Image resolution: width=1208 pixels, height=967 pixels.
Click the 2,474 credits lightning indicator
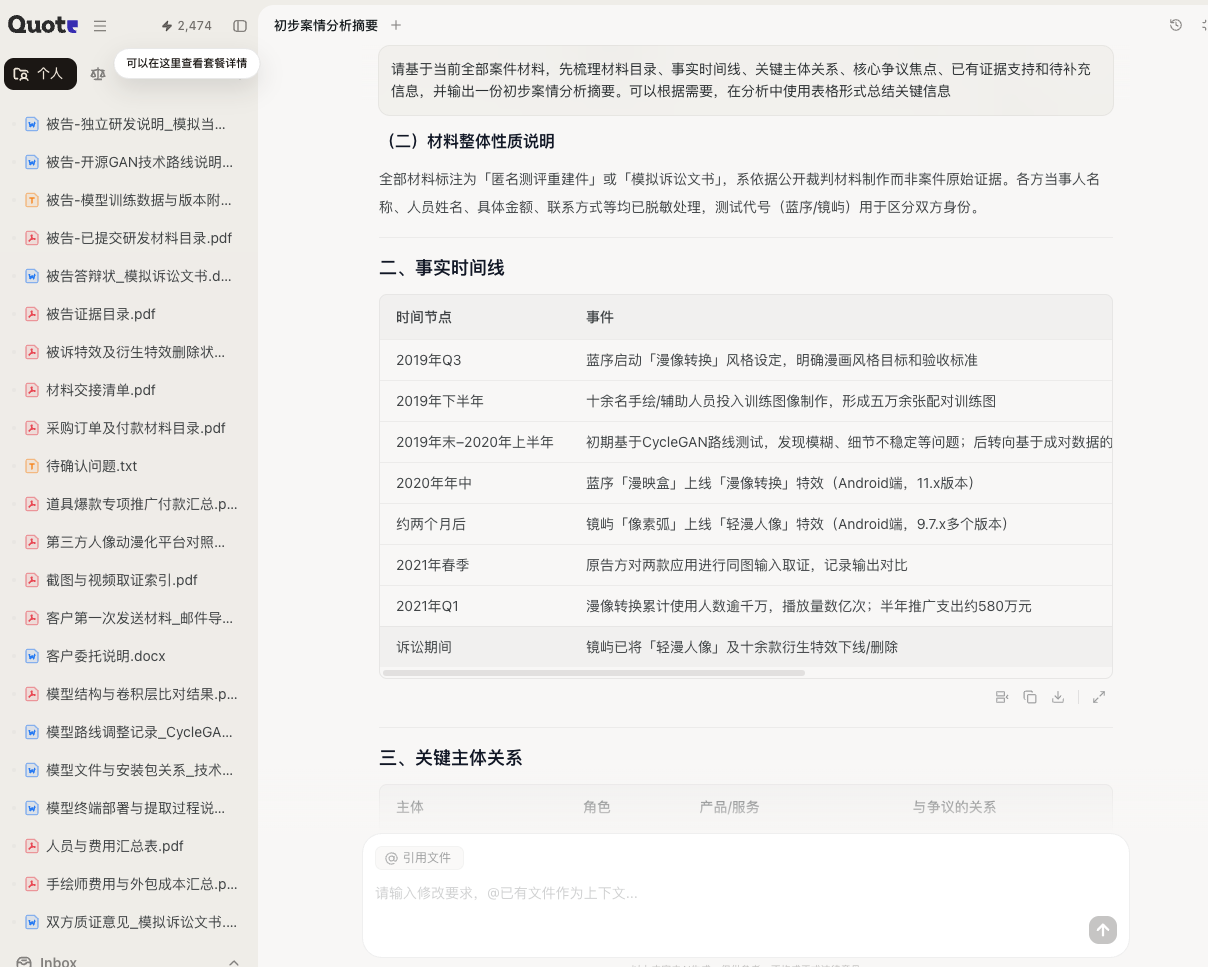pyautogui.click(x=186, y=26)
